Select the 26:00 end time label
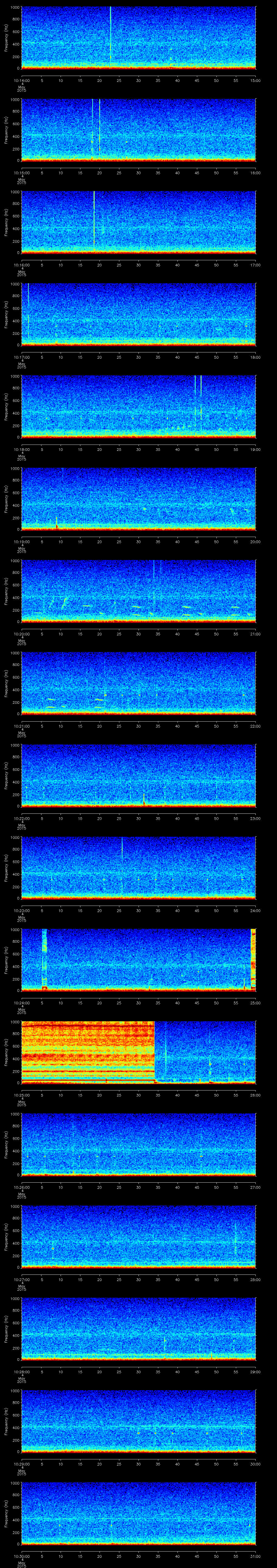Viewport: 277px width, 1568px height. (255, 1095)
